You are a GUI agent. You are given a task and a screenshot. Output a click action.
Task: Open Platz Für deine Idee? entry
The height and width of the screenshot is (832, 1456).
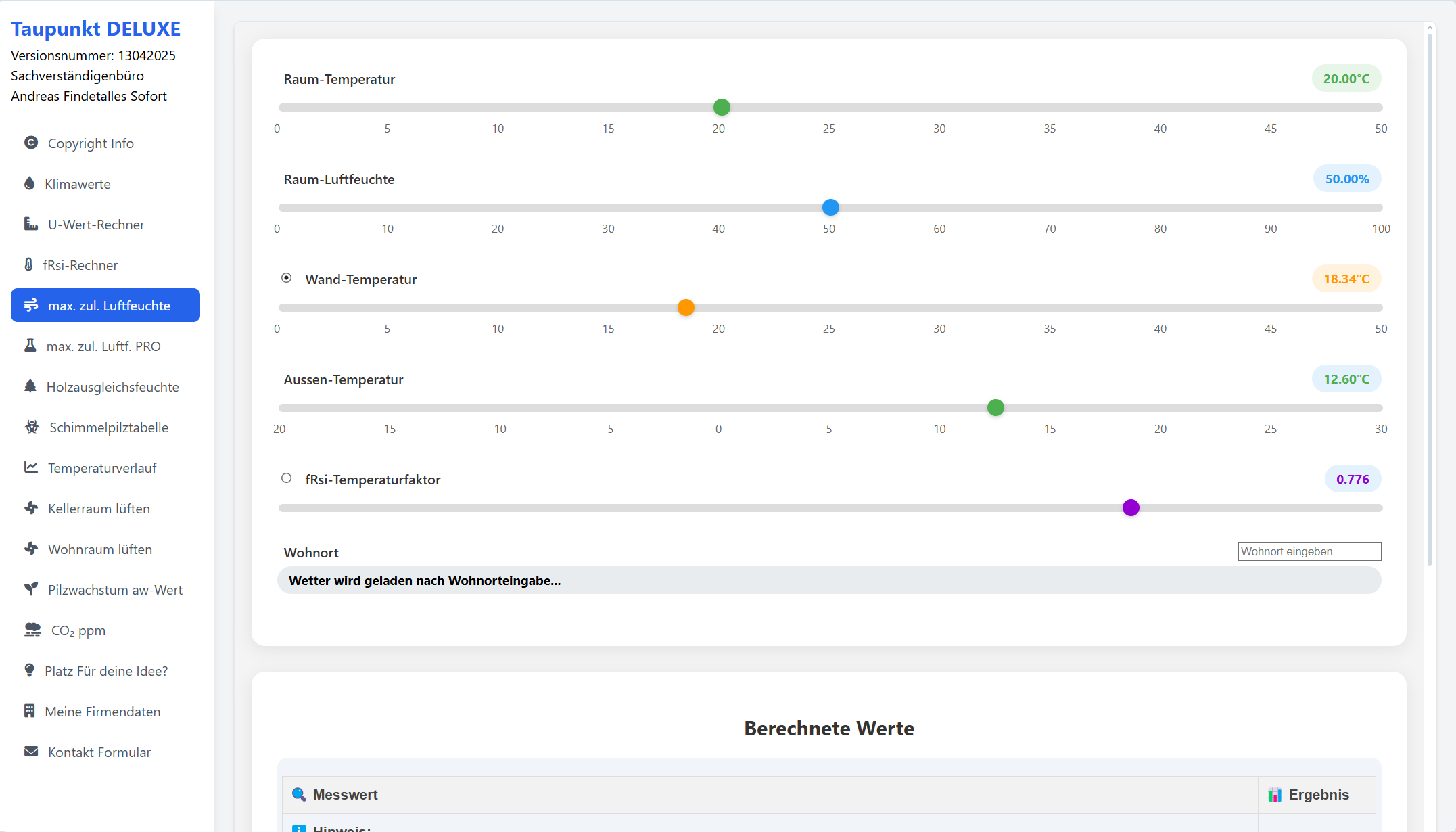pos(105,670)
